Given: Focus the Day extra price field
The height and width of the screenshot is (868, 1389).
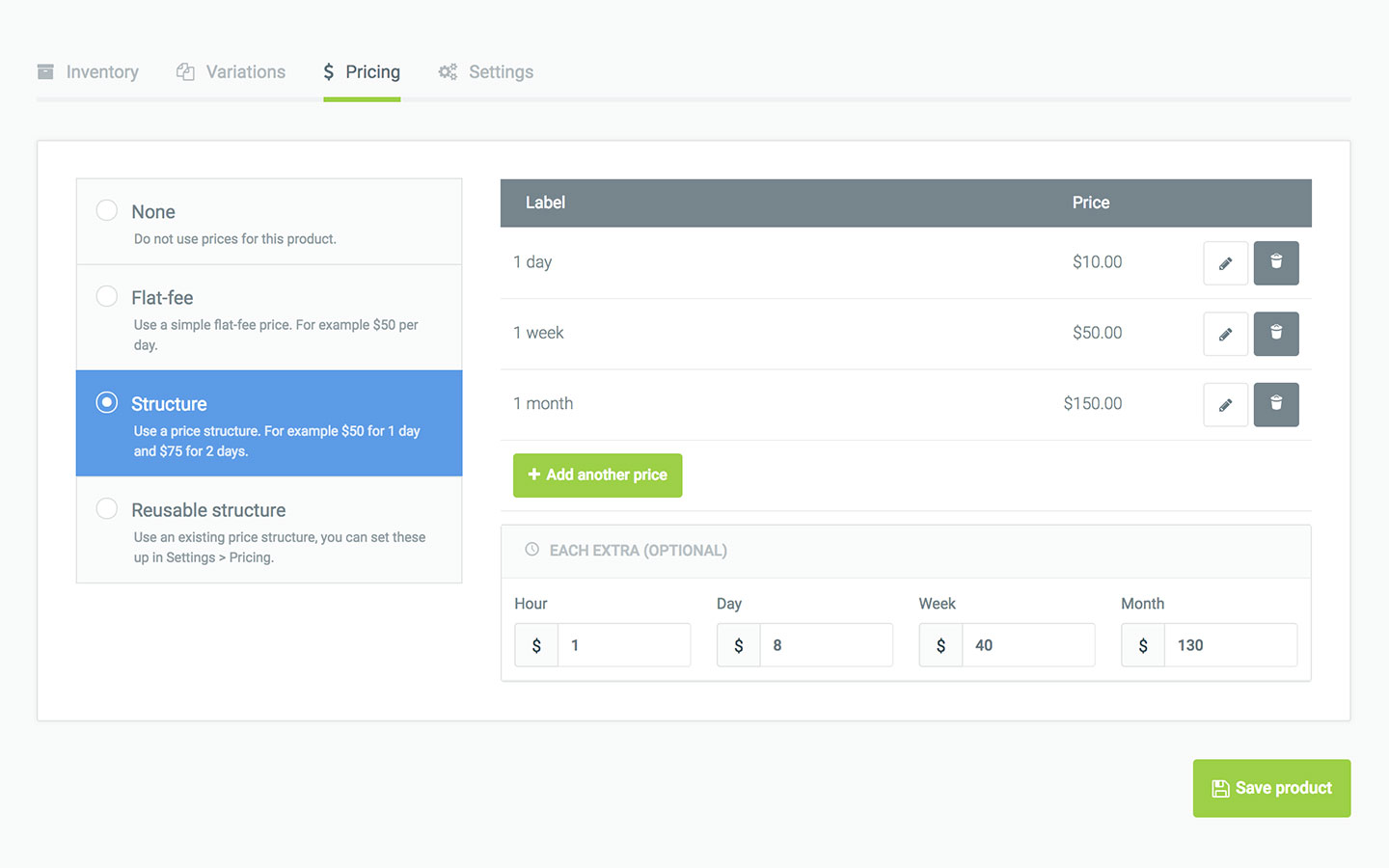Looking at the screenshot, I should pos(827,645).
